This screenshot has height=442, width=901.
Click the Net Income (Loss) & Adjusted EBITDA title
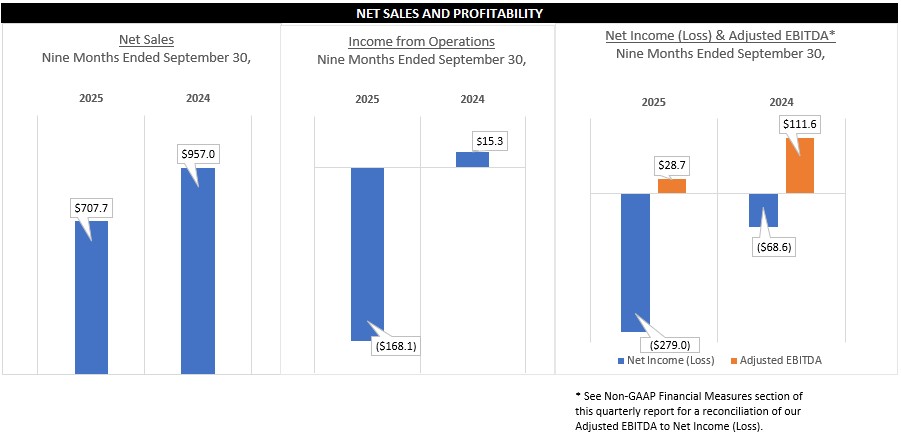click(720, 35)
